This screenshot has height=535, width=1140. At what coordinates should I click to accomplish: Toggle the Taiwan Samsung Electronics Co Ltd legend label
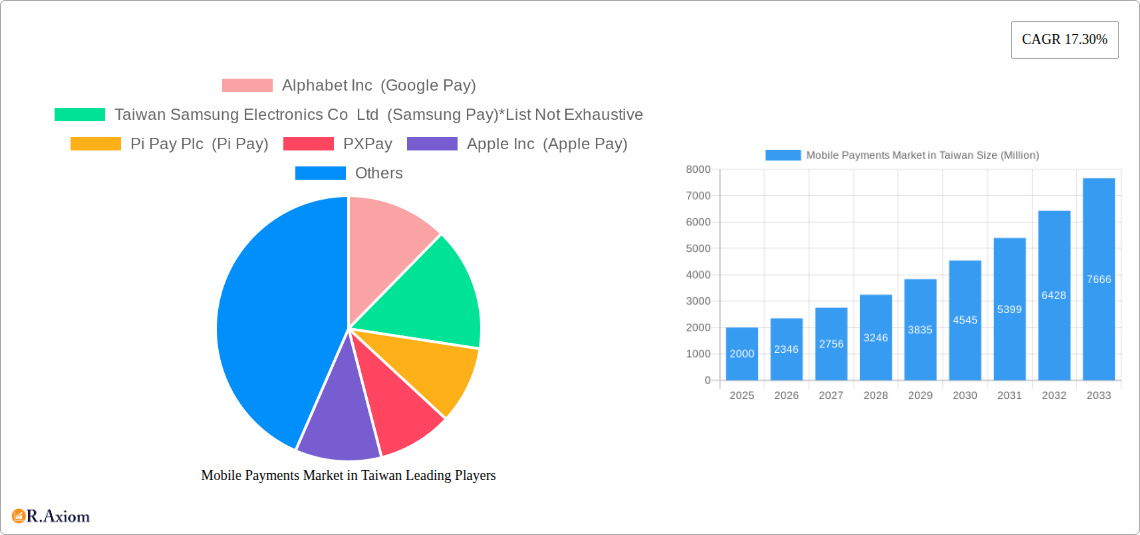(x=379, y=115)
